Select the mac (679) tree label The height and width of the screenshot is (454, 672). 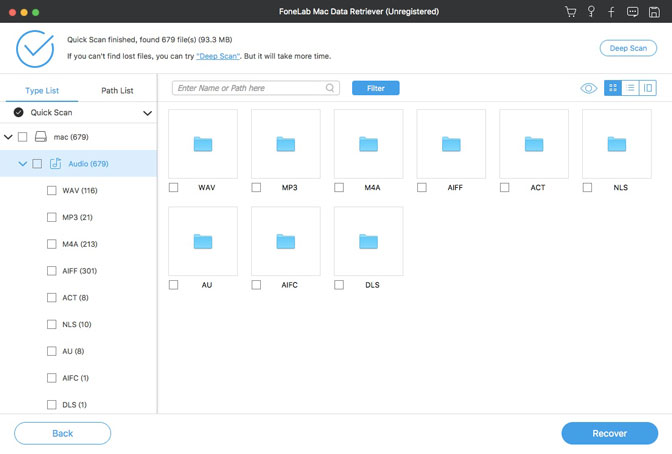71,137
